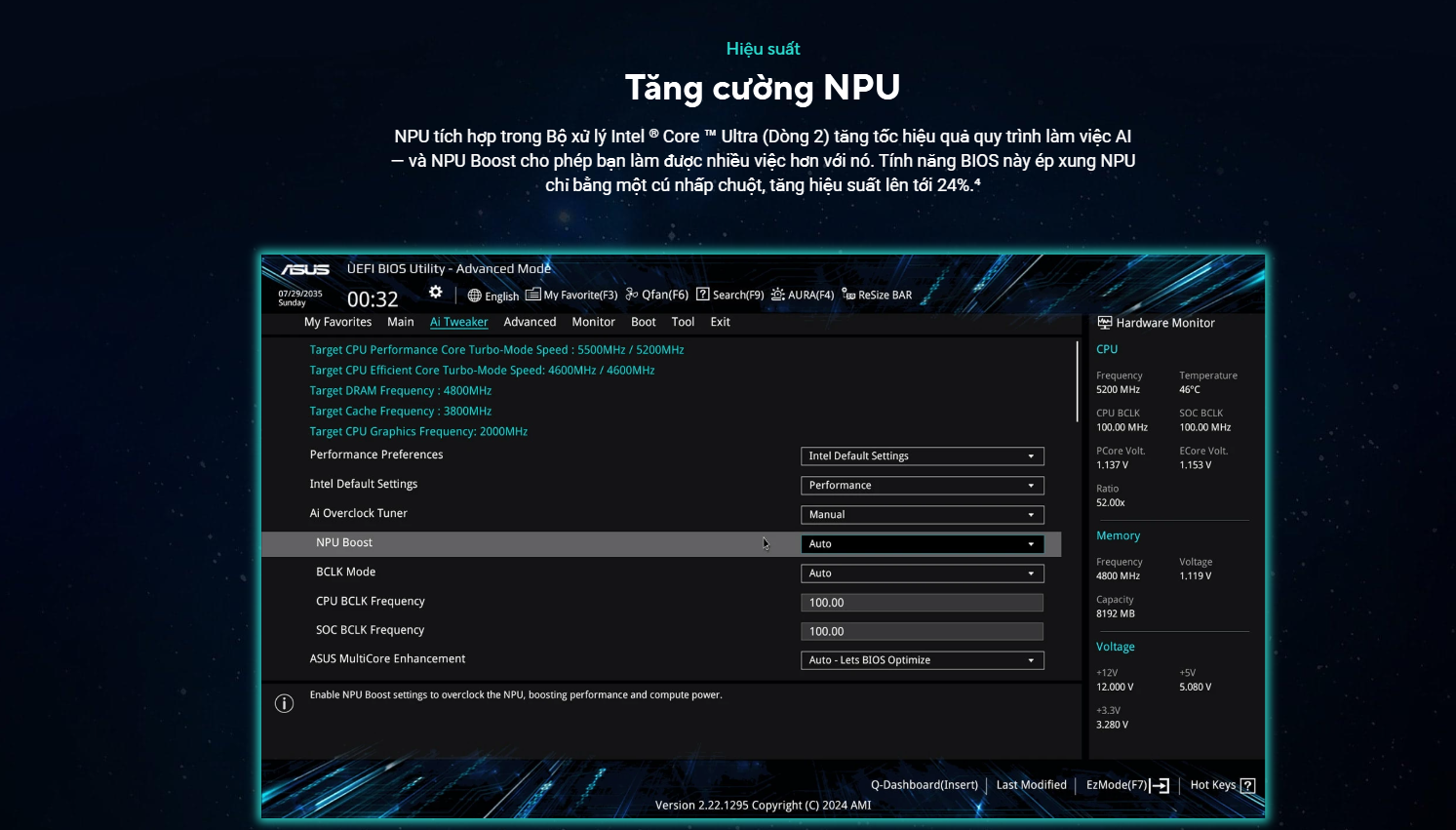Click the Capacity value 8192 MB
This screenshot has width=1456, height=830.
coord(1116,614)
